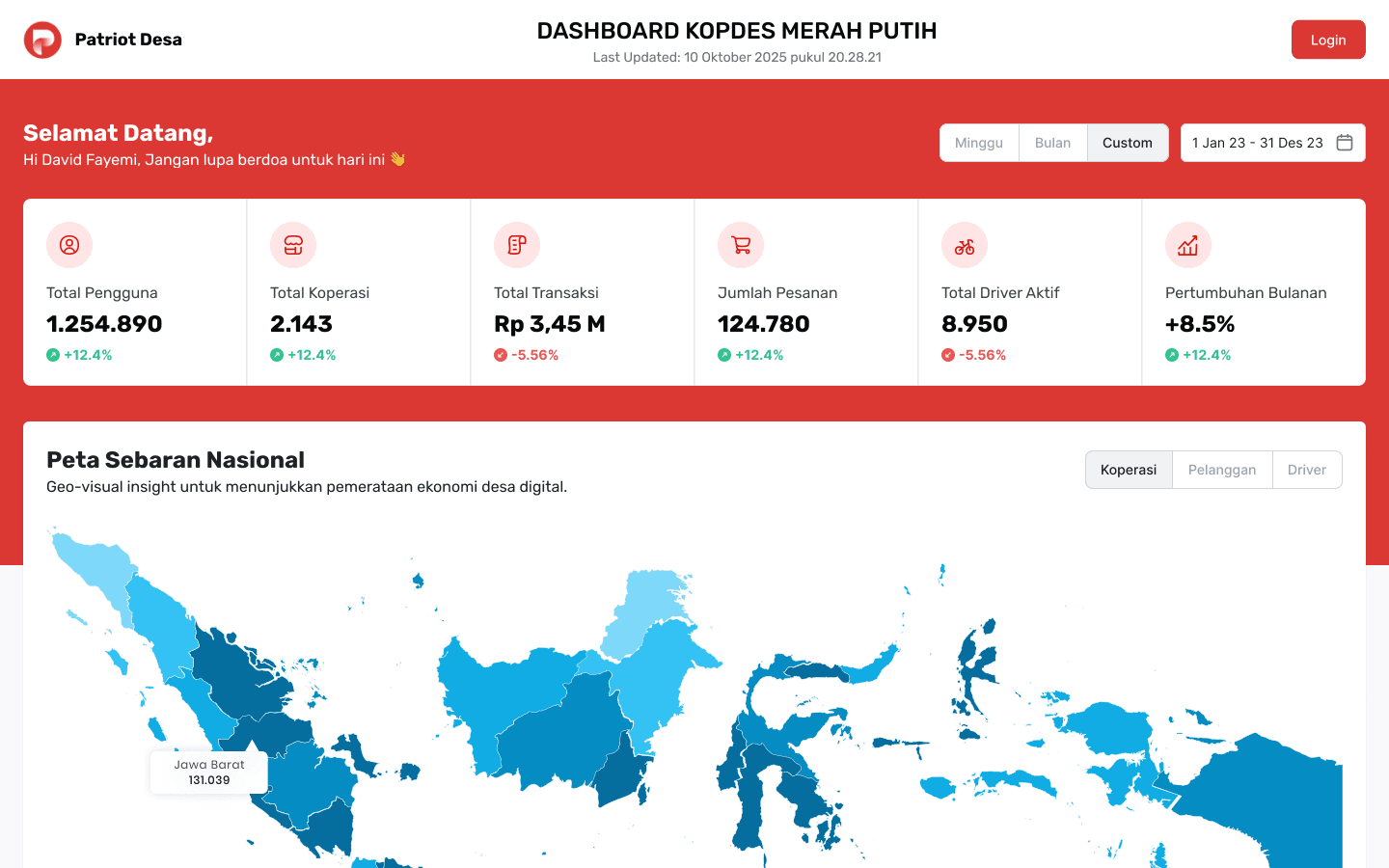Screen dimensions: 1389x868
Task: Click the Selamat Datang greeting heading
Action: (118, 133)
